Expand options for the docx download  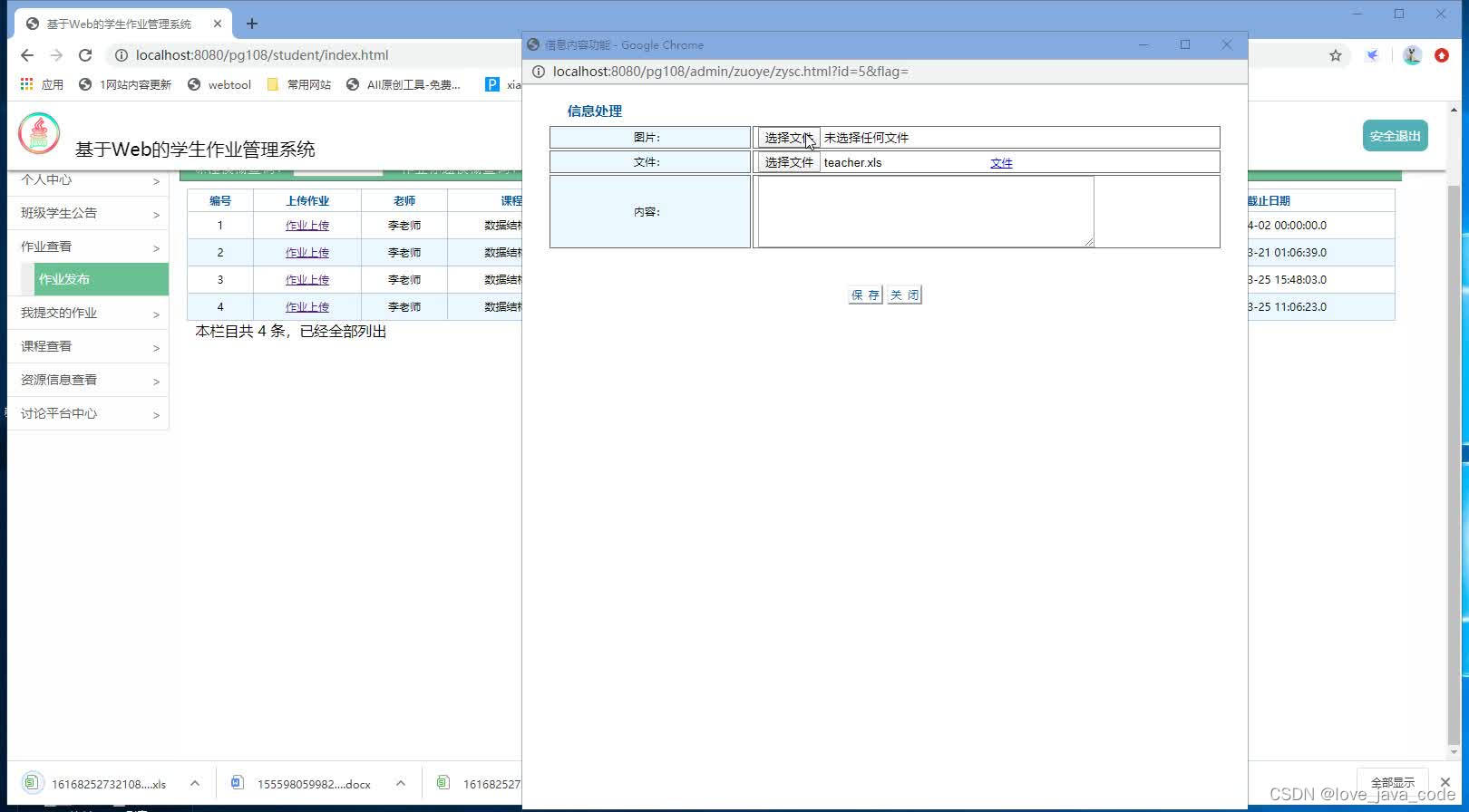(401, 784)
